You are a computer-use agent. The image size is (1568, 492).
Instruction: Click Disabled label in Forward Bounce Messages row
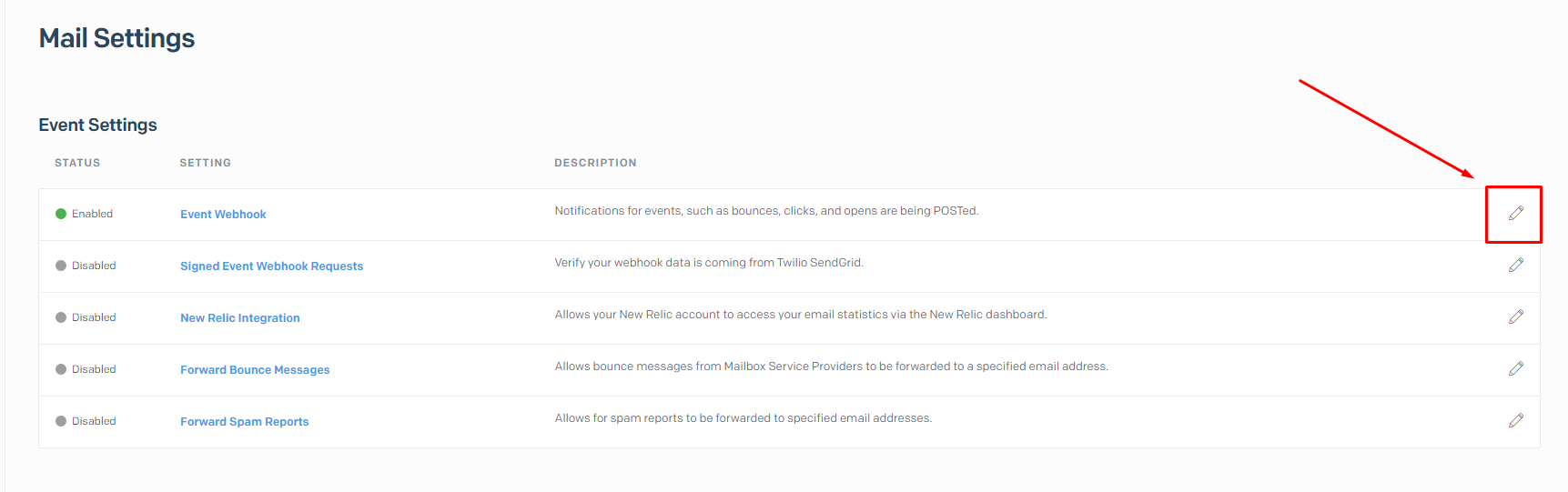pos(94,369)
